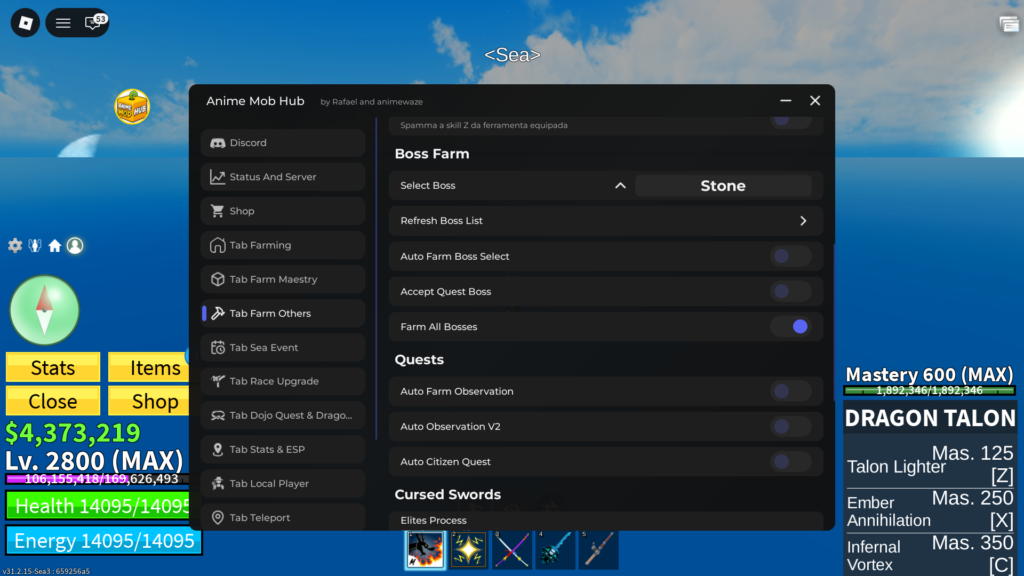Viewport: 1024px width, 576px height.
Task: Click the blue Energy bar
Action: [x=104, y=541]
